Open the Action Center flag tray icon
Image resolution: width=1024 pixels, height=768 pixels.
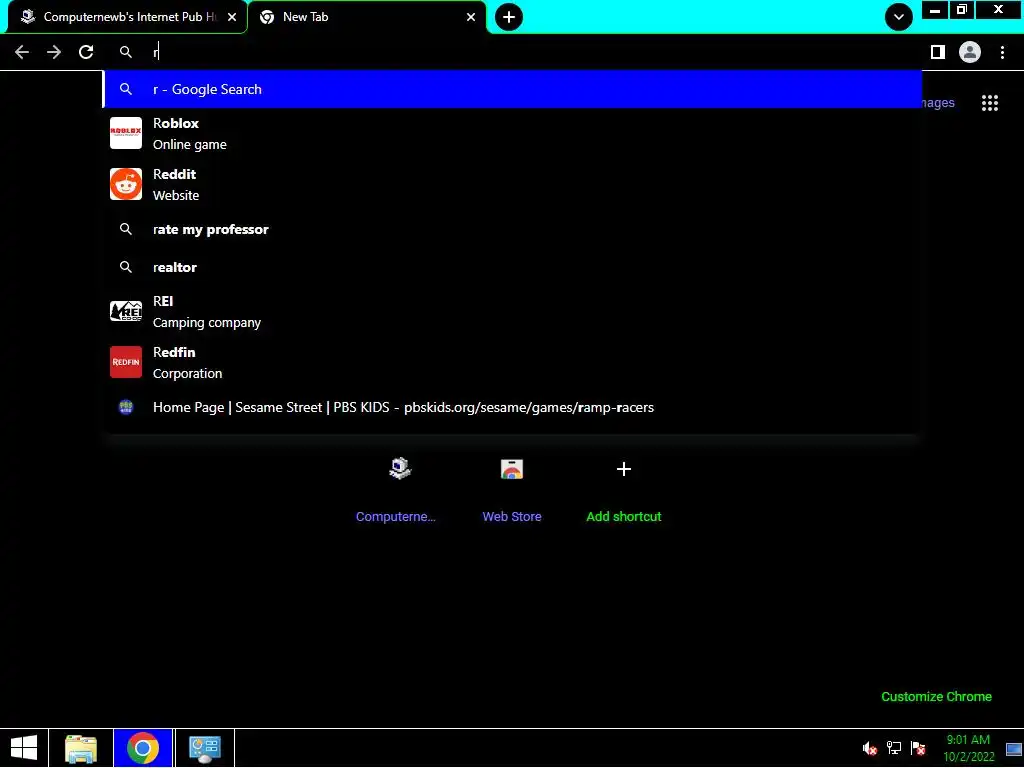(918, 748)
